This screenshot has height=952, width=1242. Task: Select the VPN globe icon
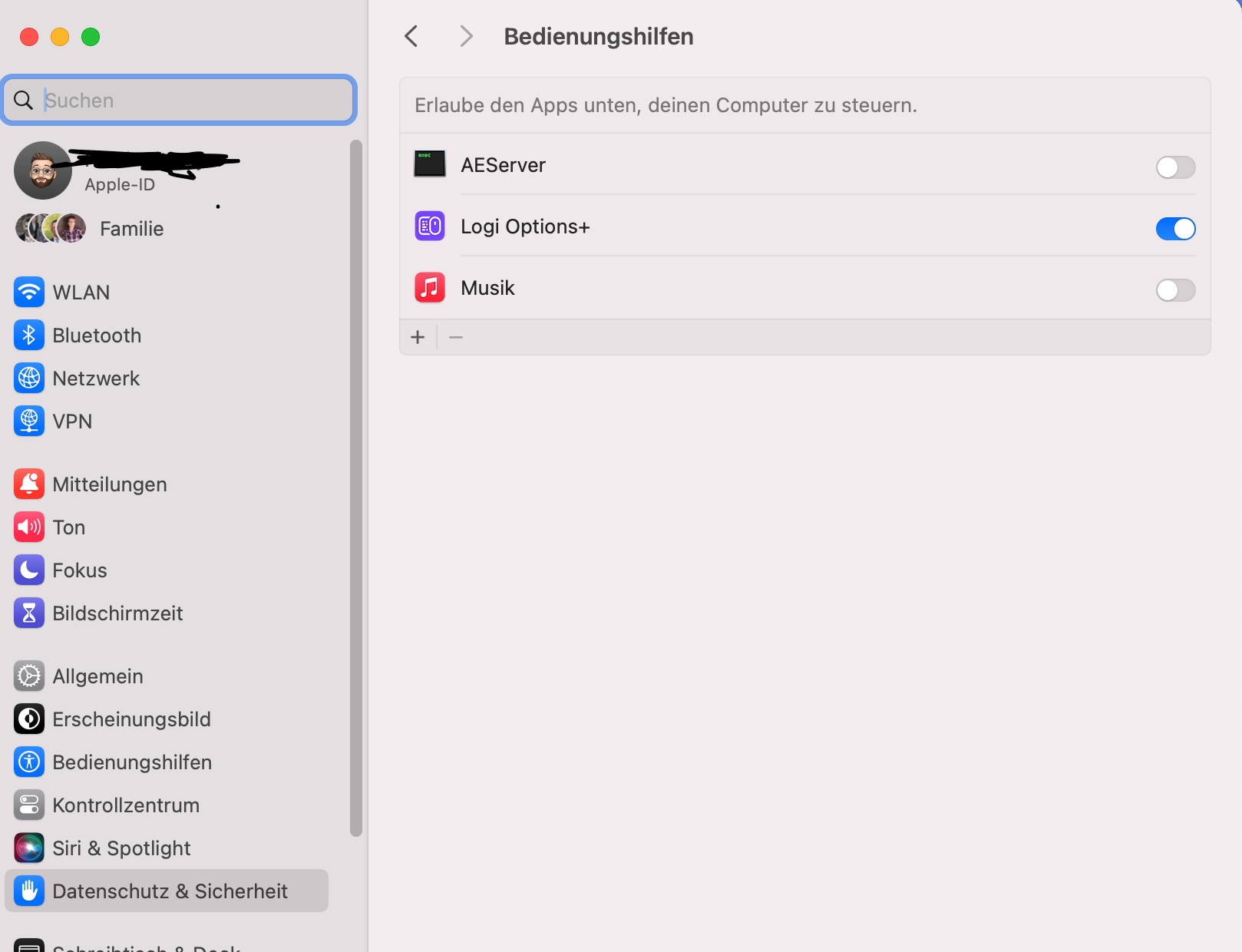(29, 421)
